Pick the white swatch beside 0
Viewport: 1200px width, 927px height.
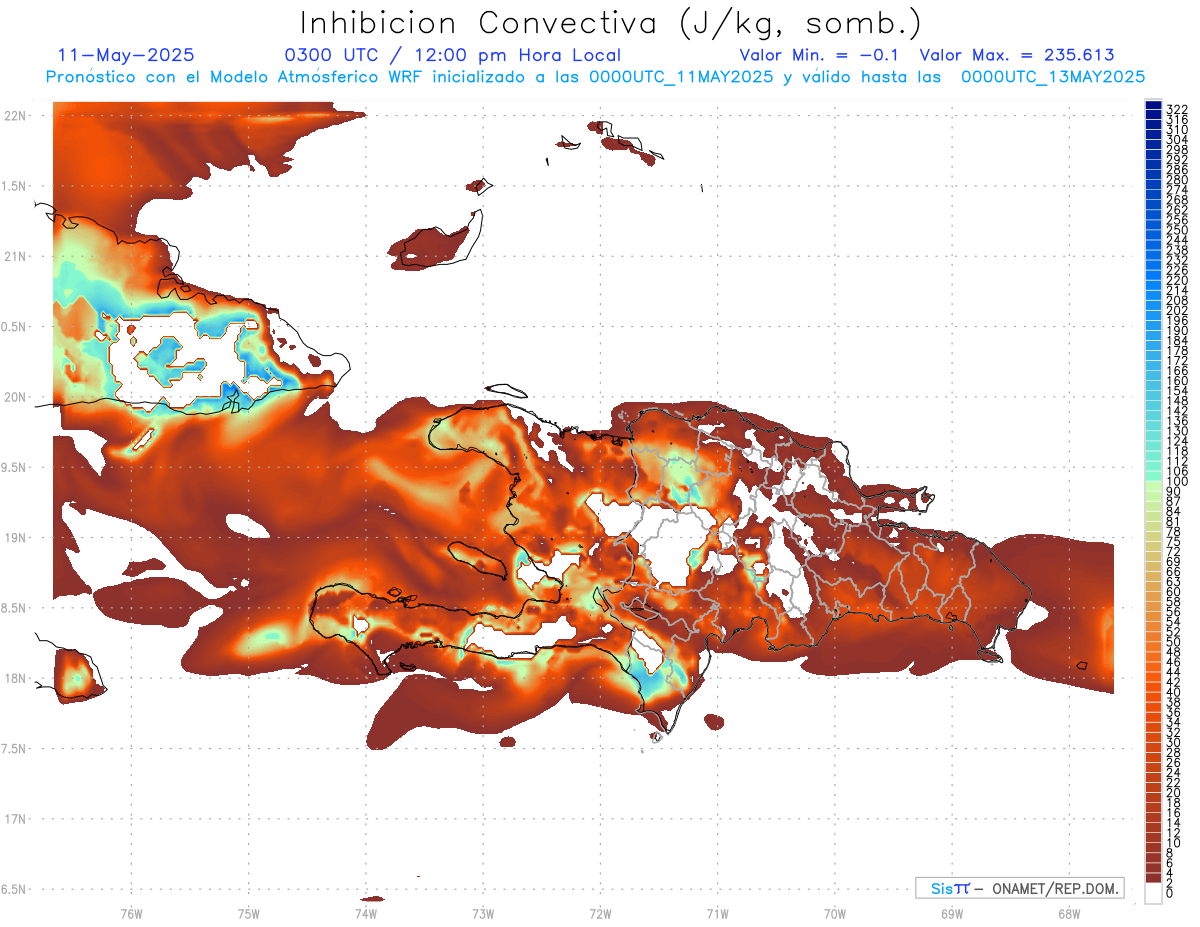[1154, 892]
